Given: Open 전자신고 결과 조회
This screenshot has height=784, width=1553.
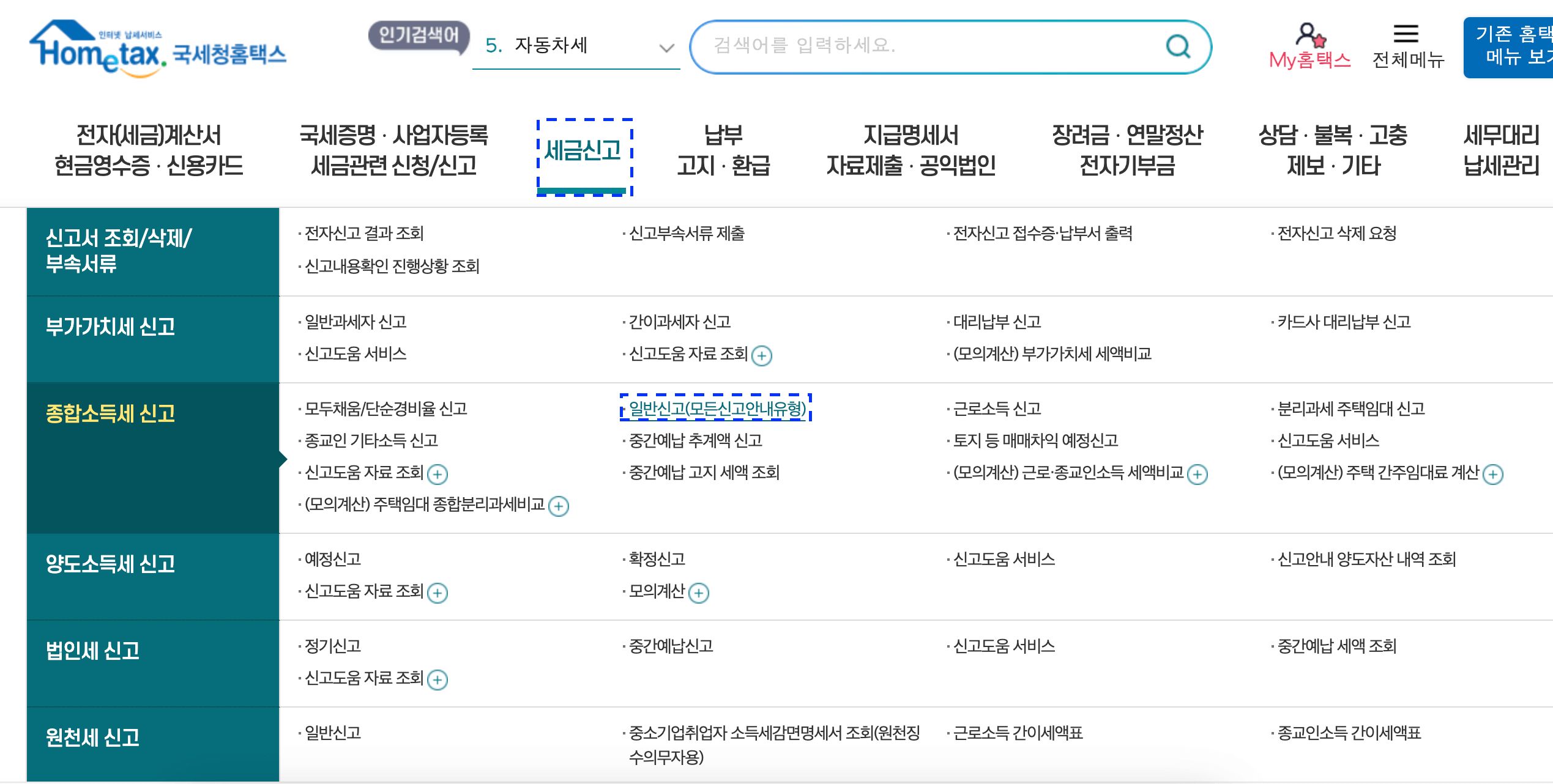Looking at the screenshot, I should [x=361, y=234].
